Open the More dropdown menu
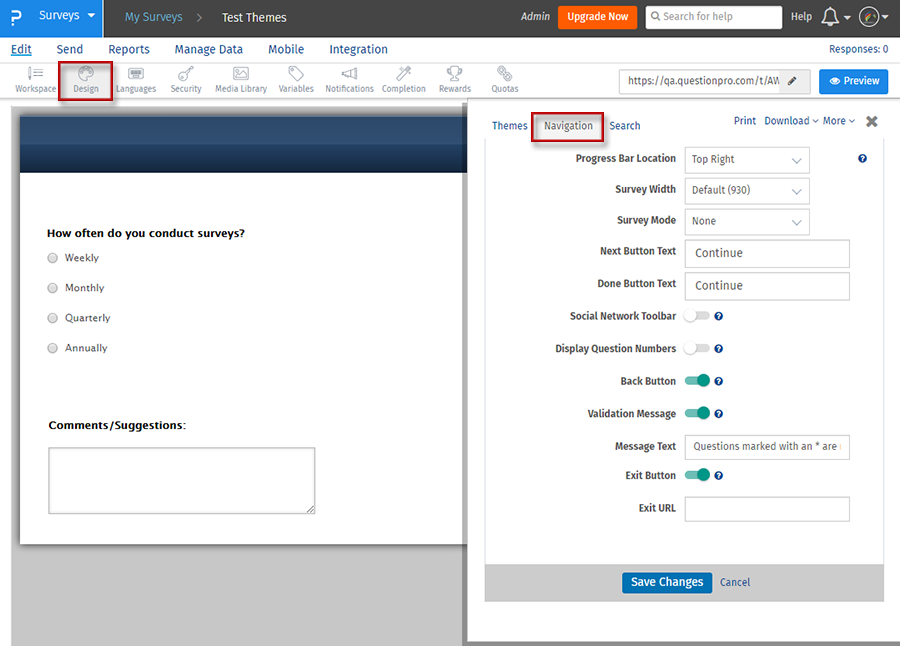 [x=837, y=120]
